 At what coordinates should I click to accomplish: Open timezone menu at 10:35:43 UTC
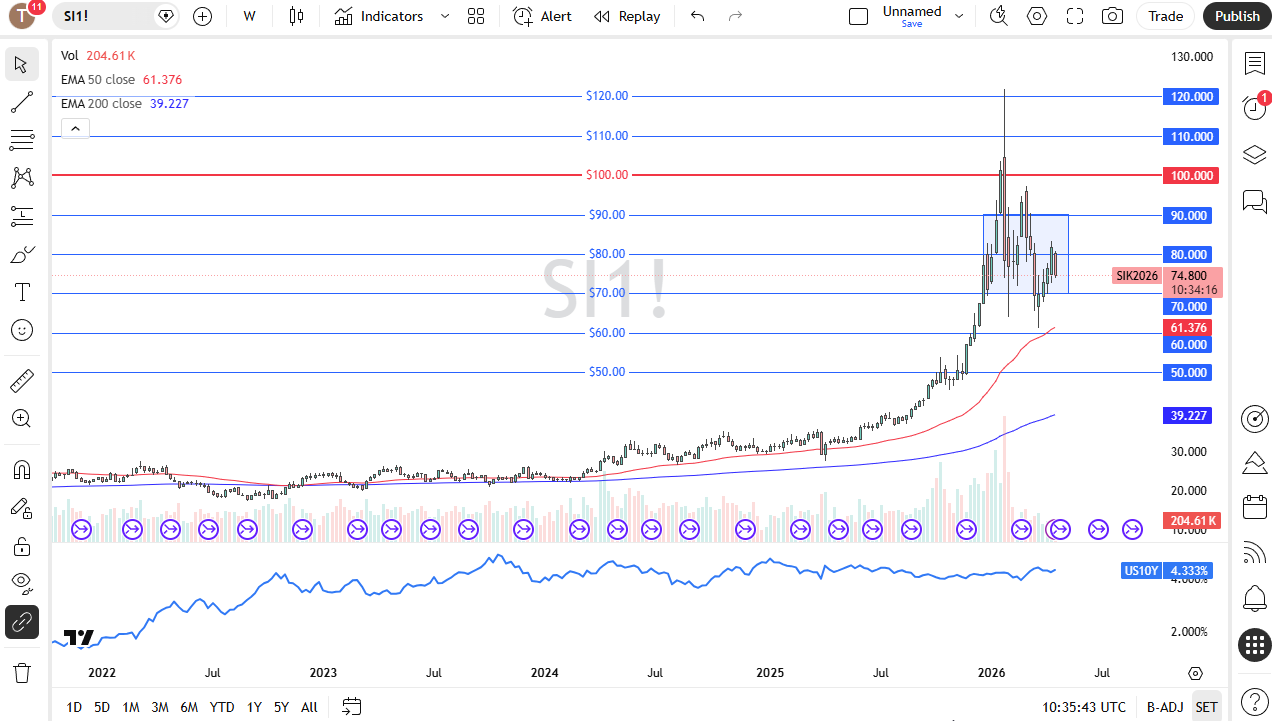click(1083, 707)
